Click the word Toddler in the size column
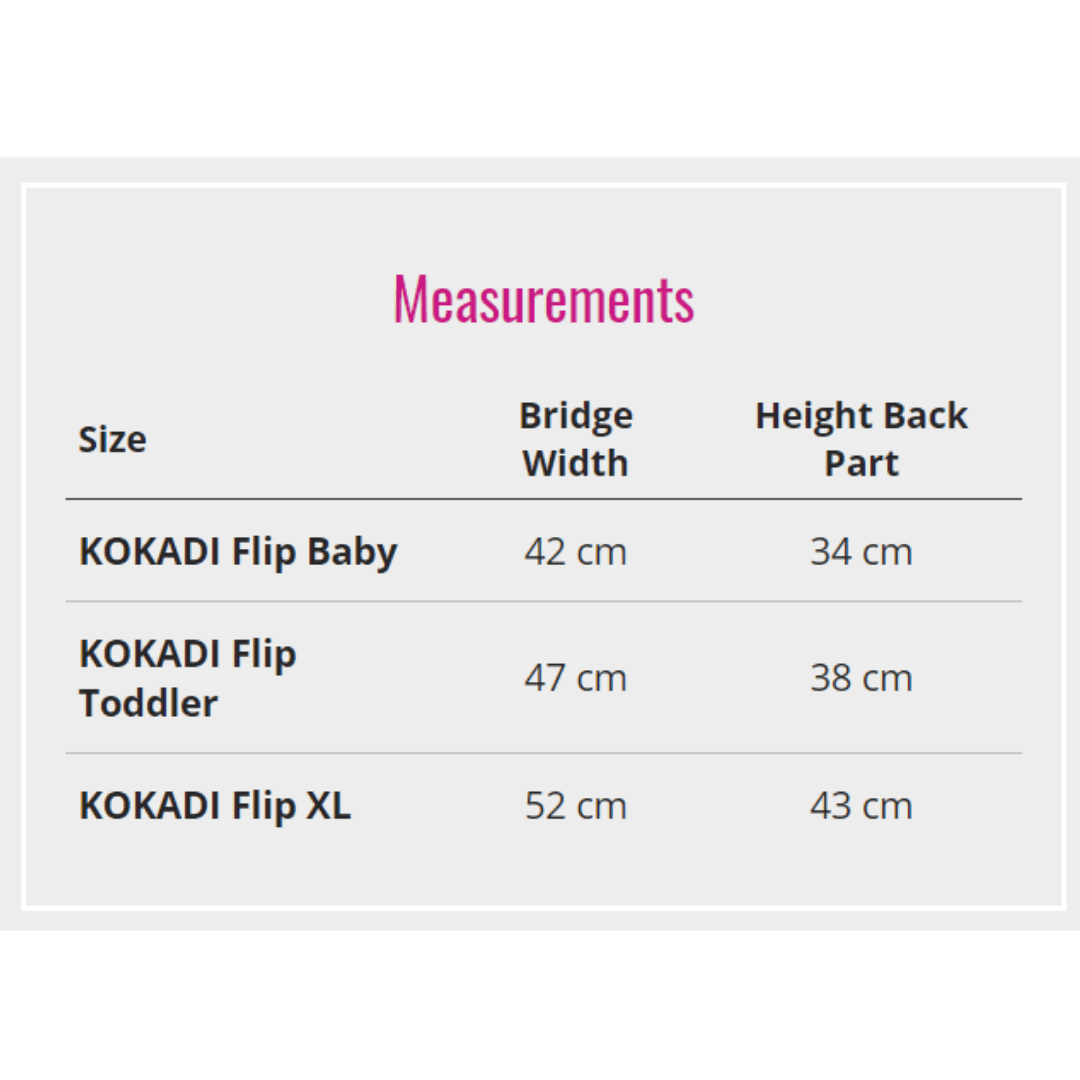This screenshot has width=1080, height=1080. 148,703
